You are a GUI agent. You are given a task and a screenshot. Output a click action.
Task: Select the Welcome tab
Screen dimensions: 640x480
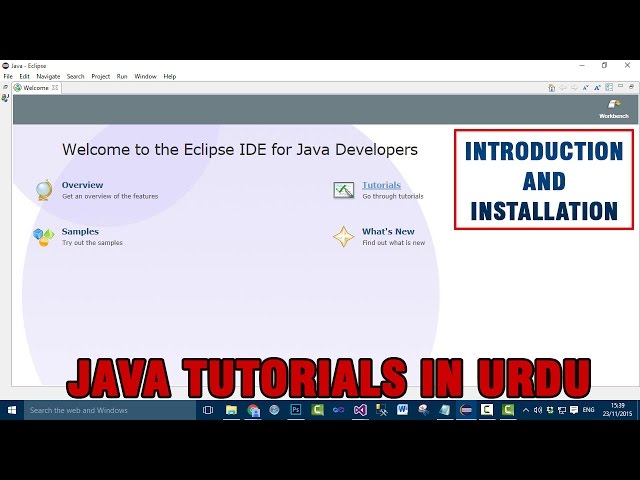tap(36, 88)
